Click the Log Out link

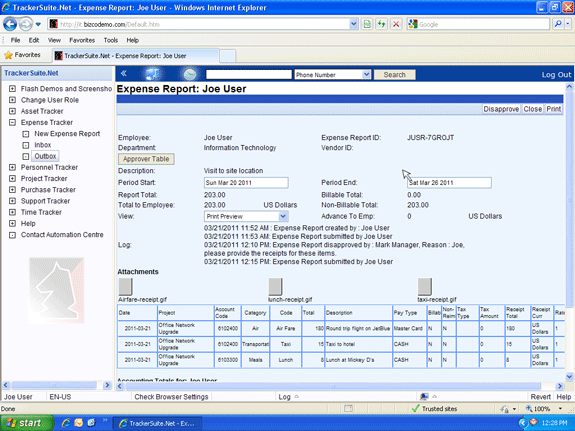556,75
